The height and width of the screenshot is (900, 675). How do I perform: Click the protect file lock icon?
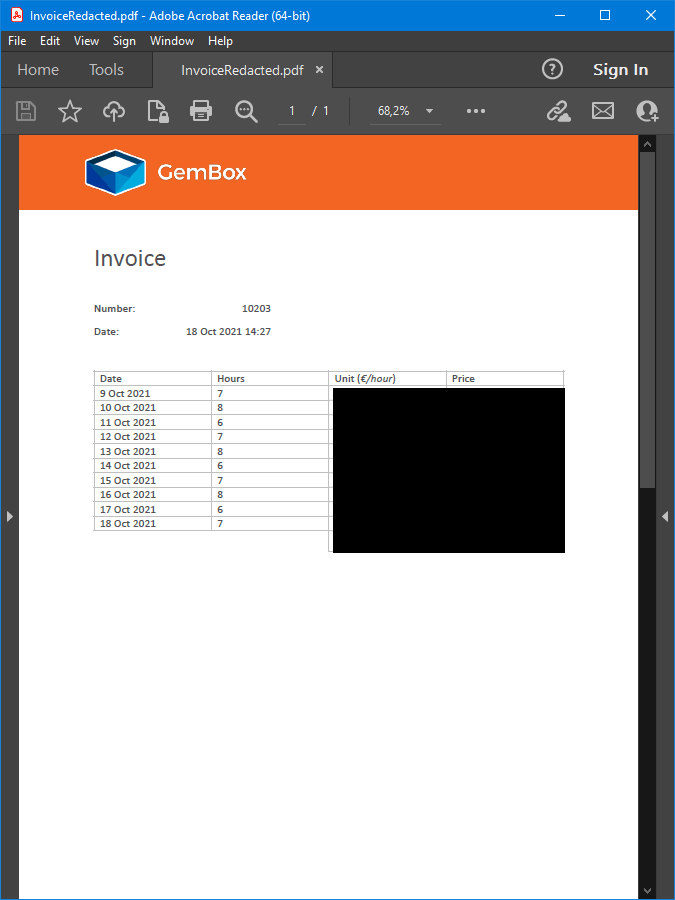point(157,111)
